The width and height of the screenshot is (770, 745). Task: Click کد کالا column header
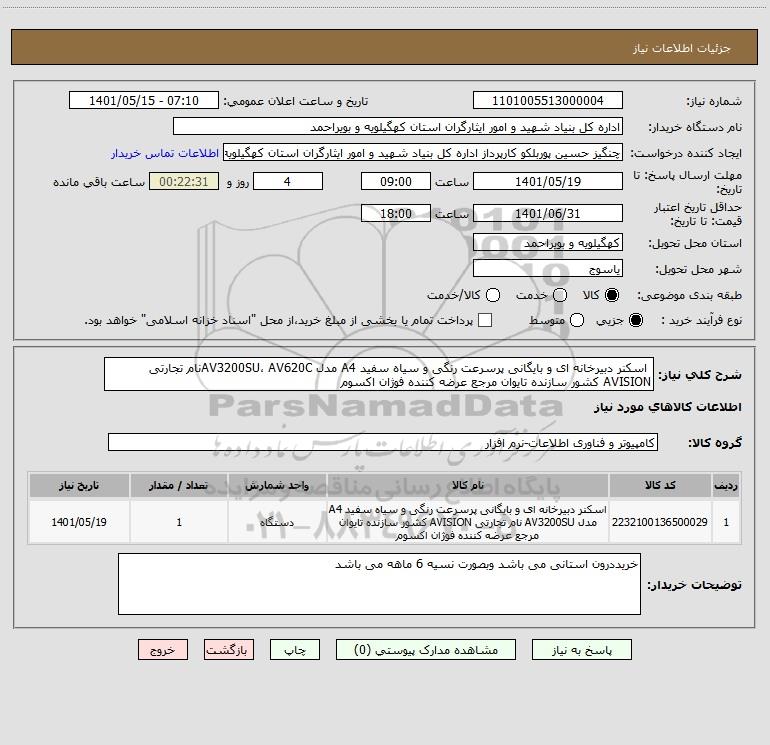coord(660,486)
